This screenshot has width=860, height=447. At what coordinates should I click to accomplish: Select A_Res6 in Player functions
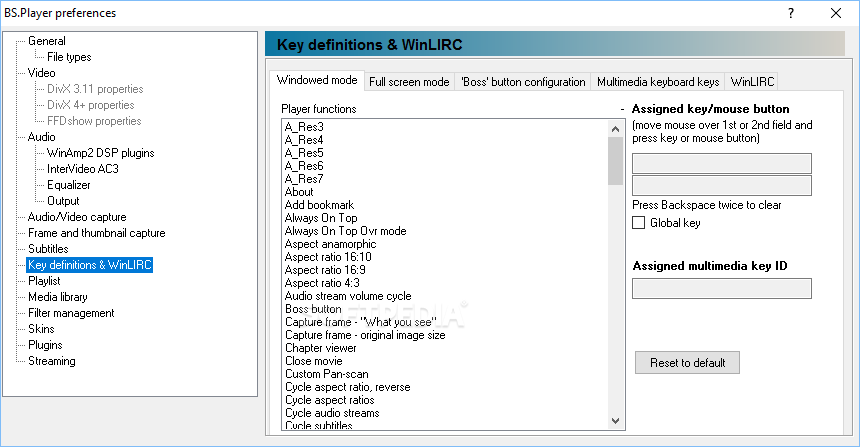coord(304,166)
